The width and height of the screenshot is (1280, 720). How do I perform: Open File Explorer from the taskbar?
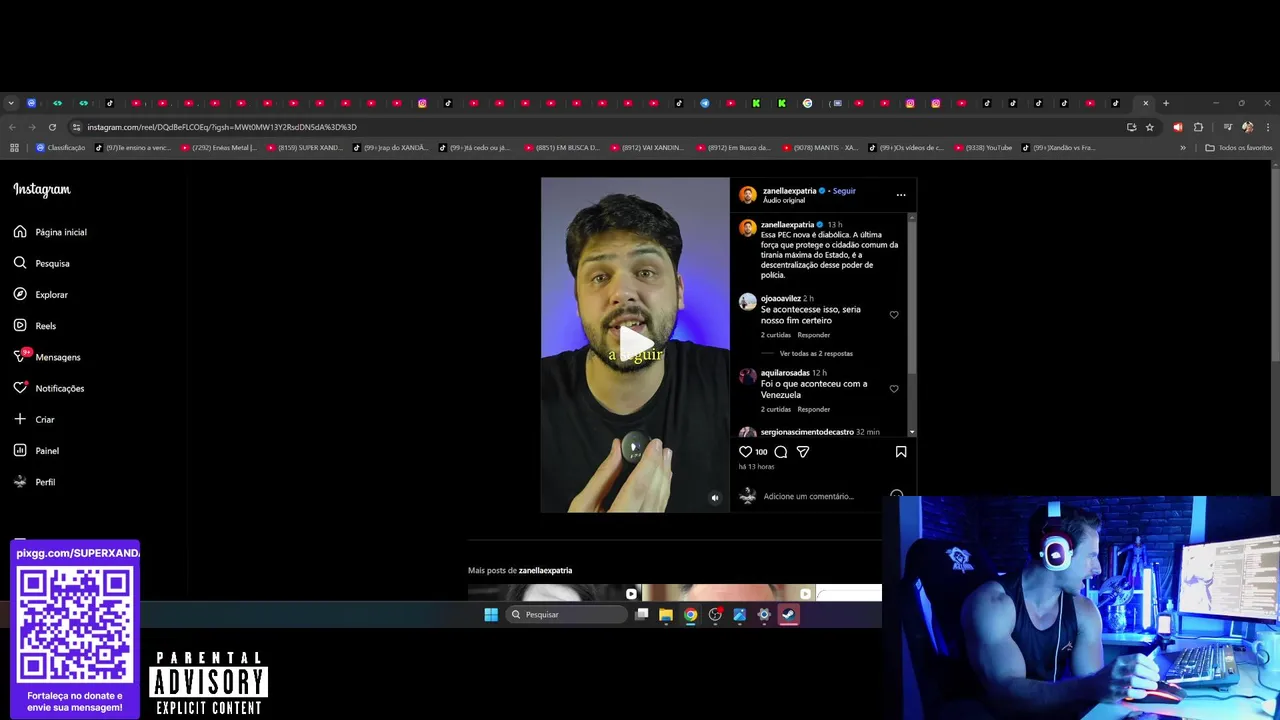coord(666,615)
